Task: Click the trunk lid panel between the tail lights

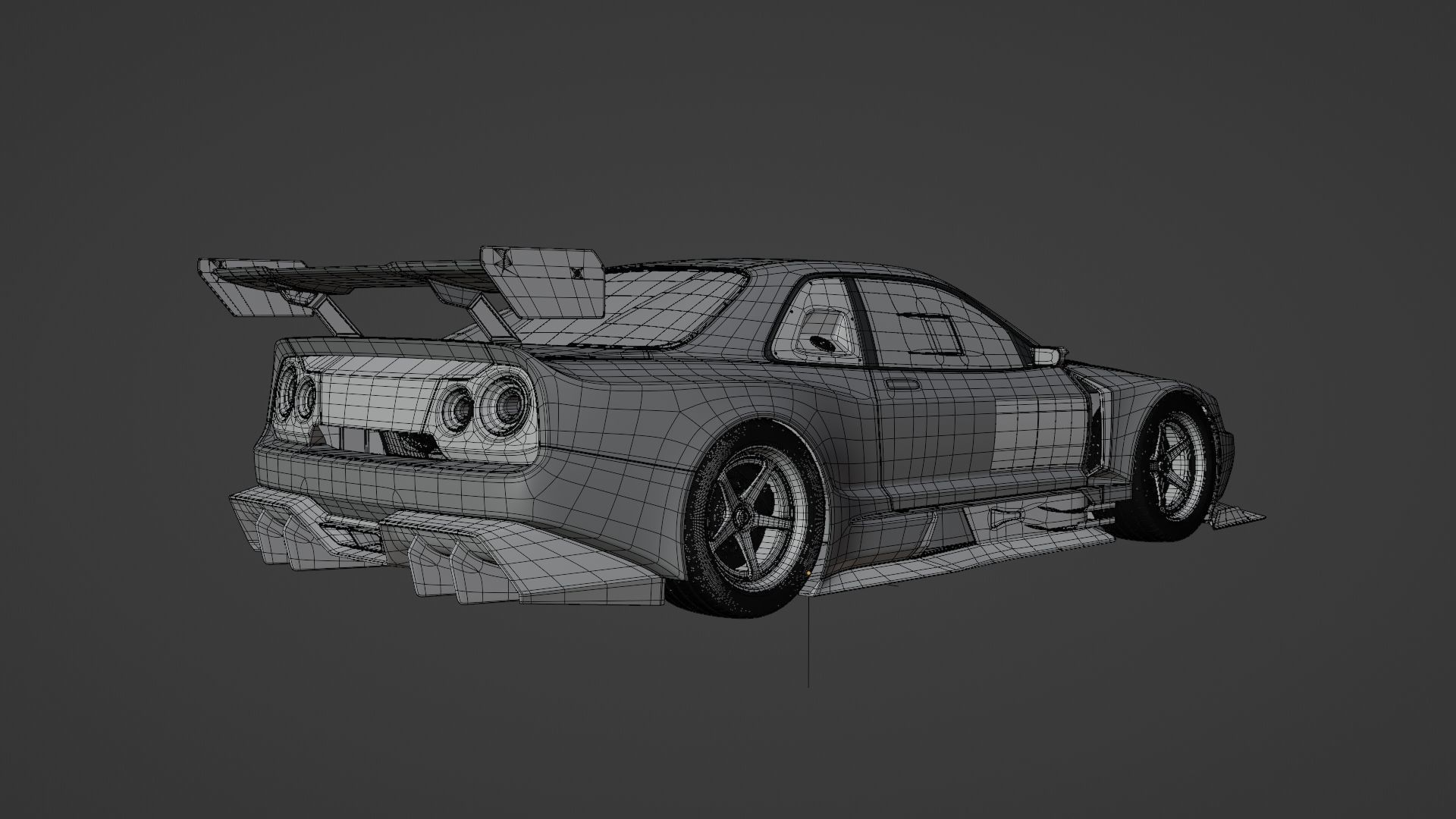Action: click(375, 402)
